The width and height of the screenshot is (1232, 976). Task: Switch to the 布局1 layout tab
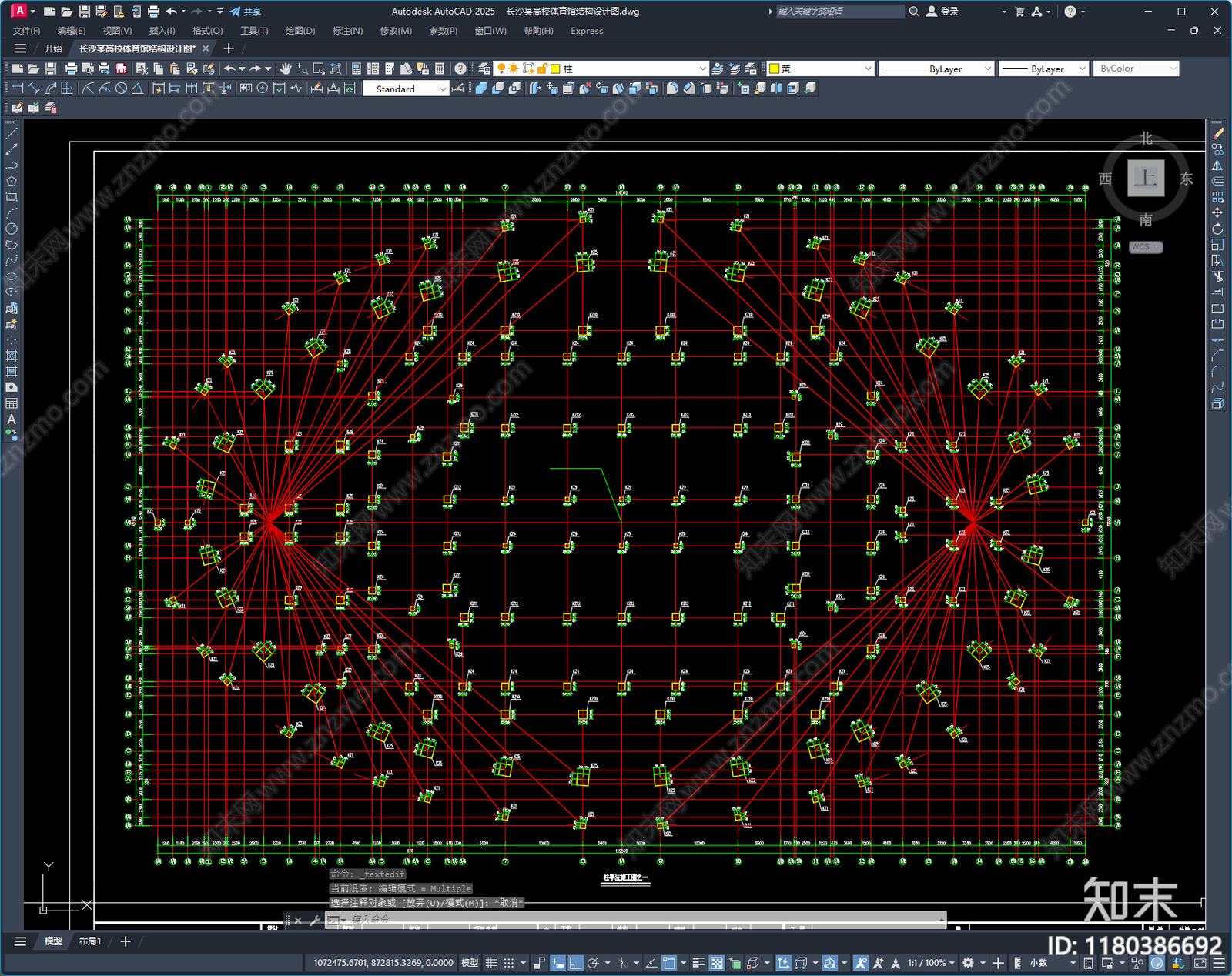(90, 941)
